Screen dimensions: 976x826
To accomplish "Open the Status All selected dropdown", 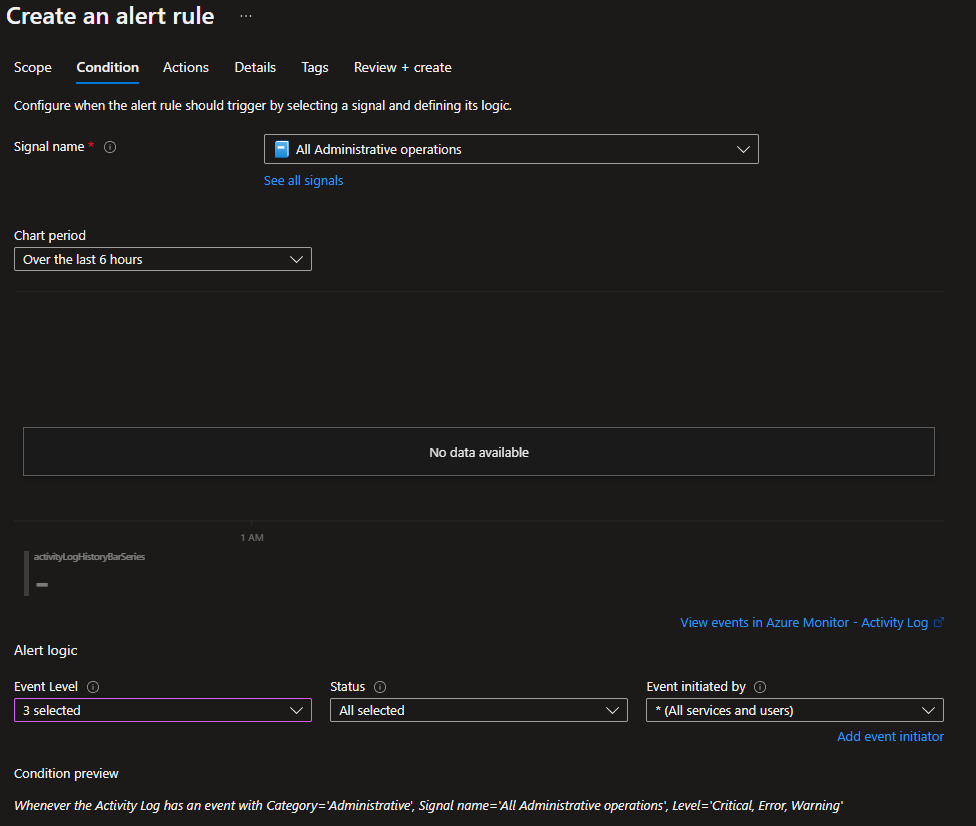I will point(479,710).
